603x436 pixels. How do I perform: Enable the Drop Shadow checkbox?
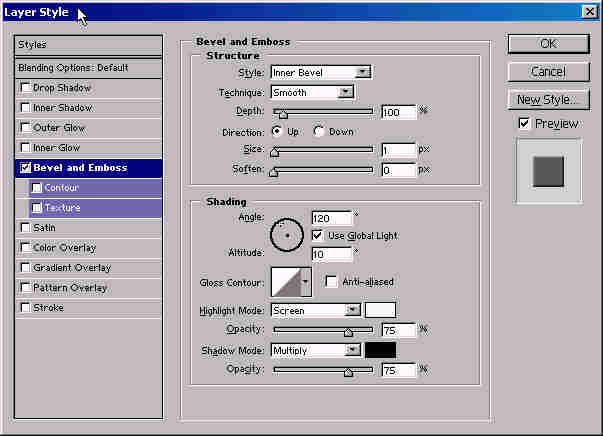pyautogui.click(x=25, y=88)
